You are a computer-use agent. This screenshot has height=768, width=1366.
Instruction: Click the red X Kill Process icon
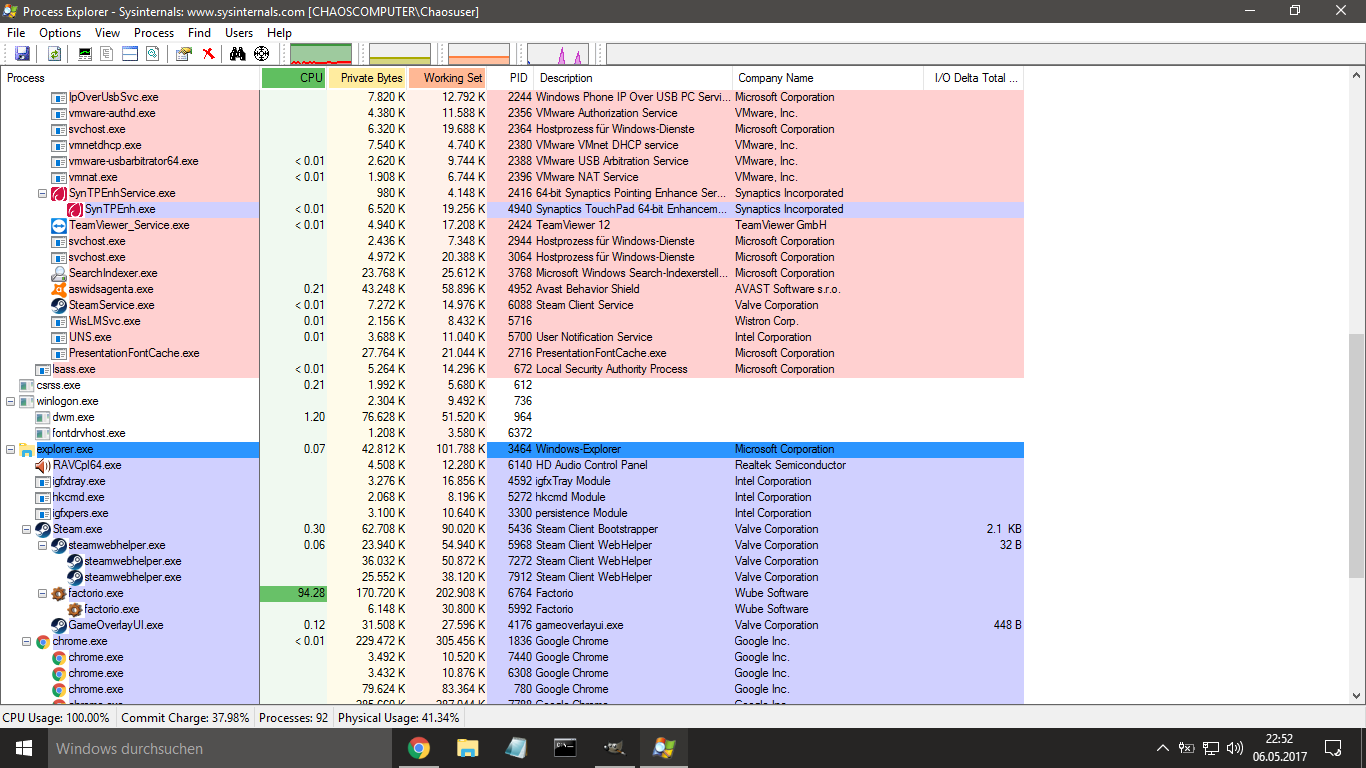tap(208, 54)
